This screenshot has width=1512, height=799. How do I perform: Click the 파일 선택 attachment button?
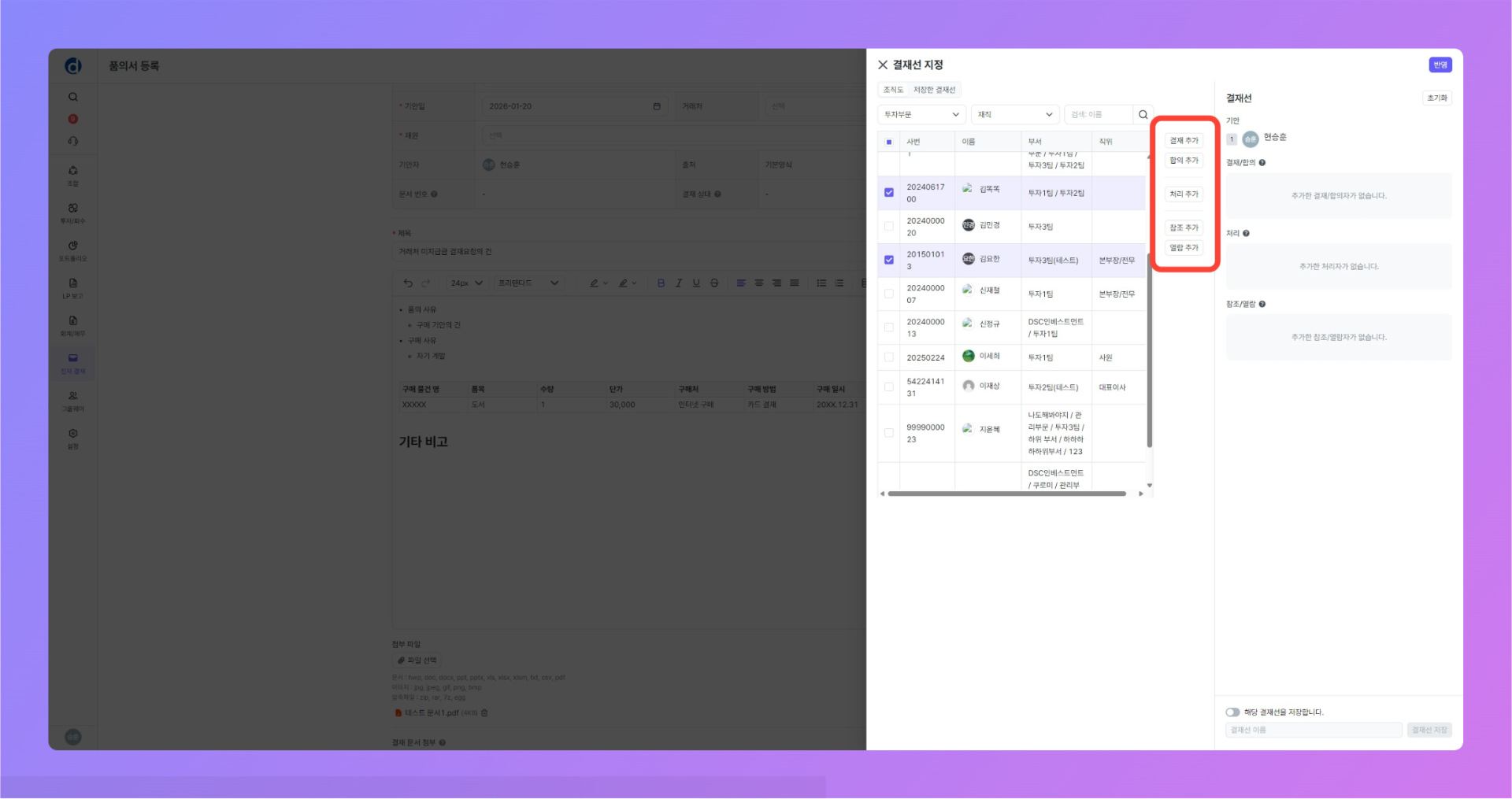[x=417, y=661]
